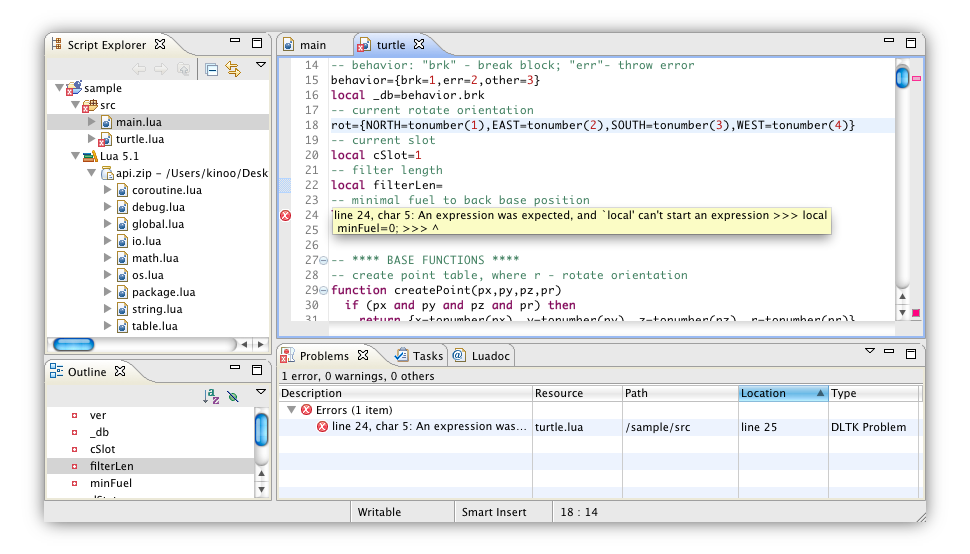Select cSlot in the Outline

coord(103,450)
